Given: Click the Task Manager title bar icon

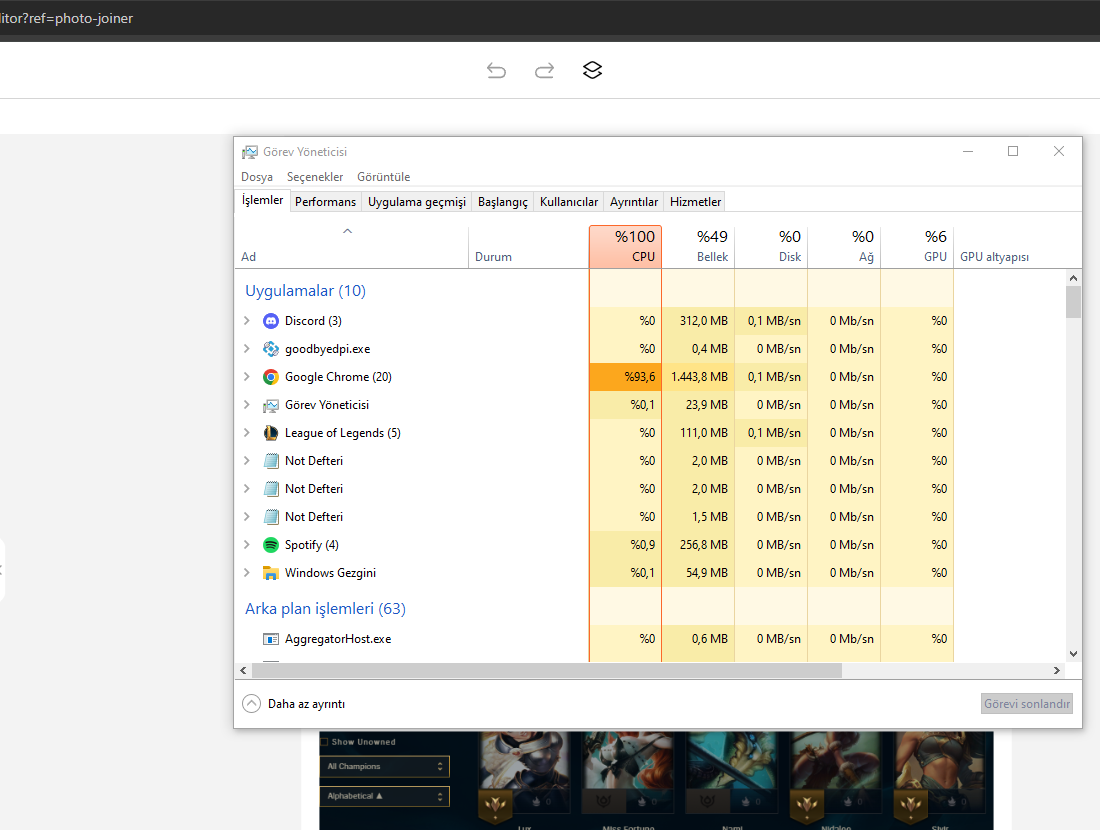Looking at the screenshot, I should pos(250,152).
